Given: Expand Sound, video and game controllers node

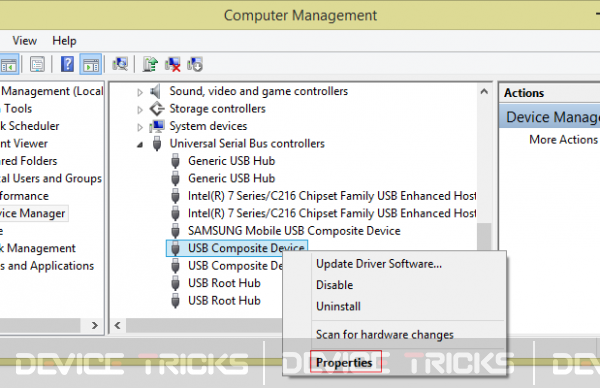Looking at the screenshot, I should (x=140, y=92).
